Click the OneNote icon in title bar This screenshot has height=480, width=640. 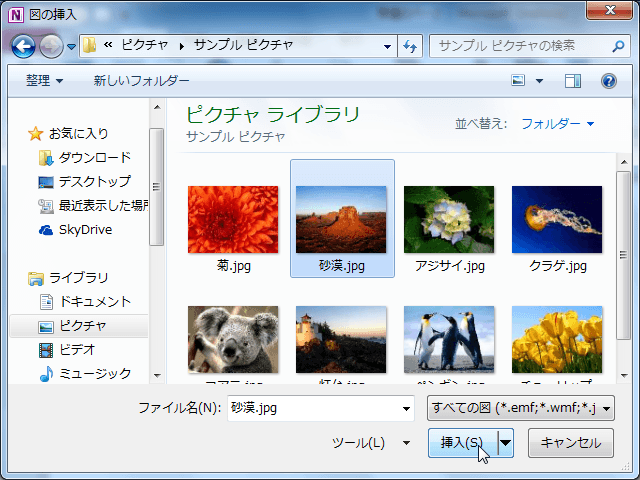[x=16, y=15]
